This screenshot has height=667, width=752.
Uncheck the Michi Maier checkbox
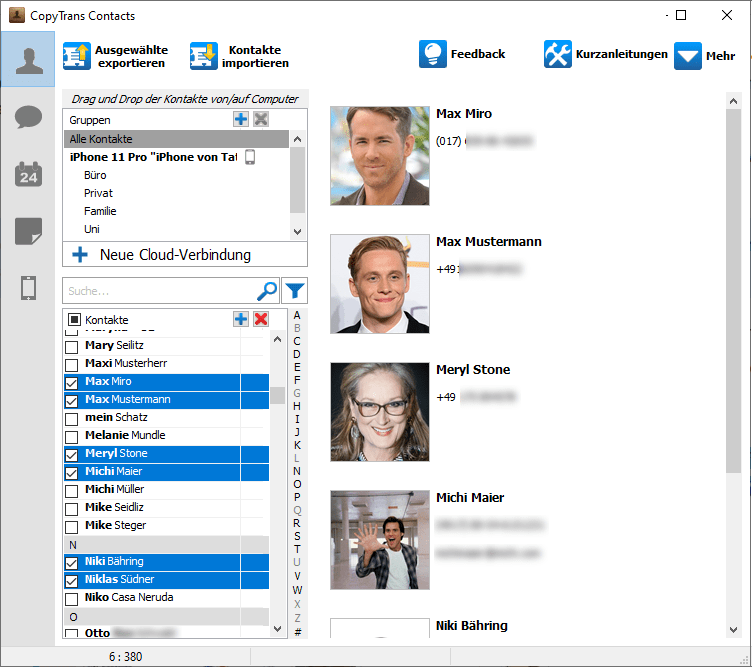pyautogui.click(x=71, y=473)
